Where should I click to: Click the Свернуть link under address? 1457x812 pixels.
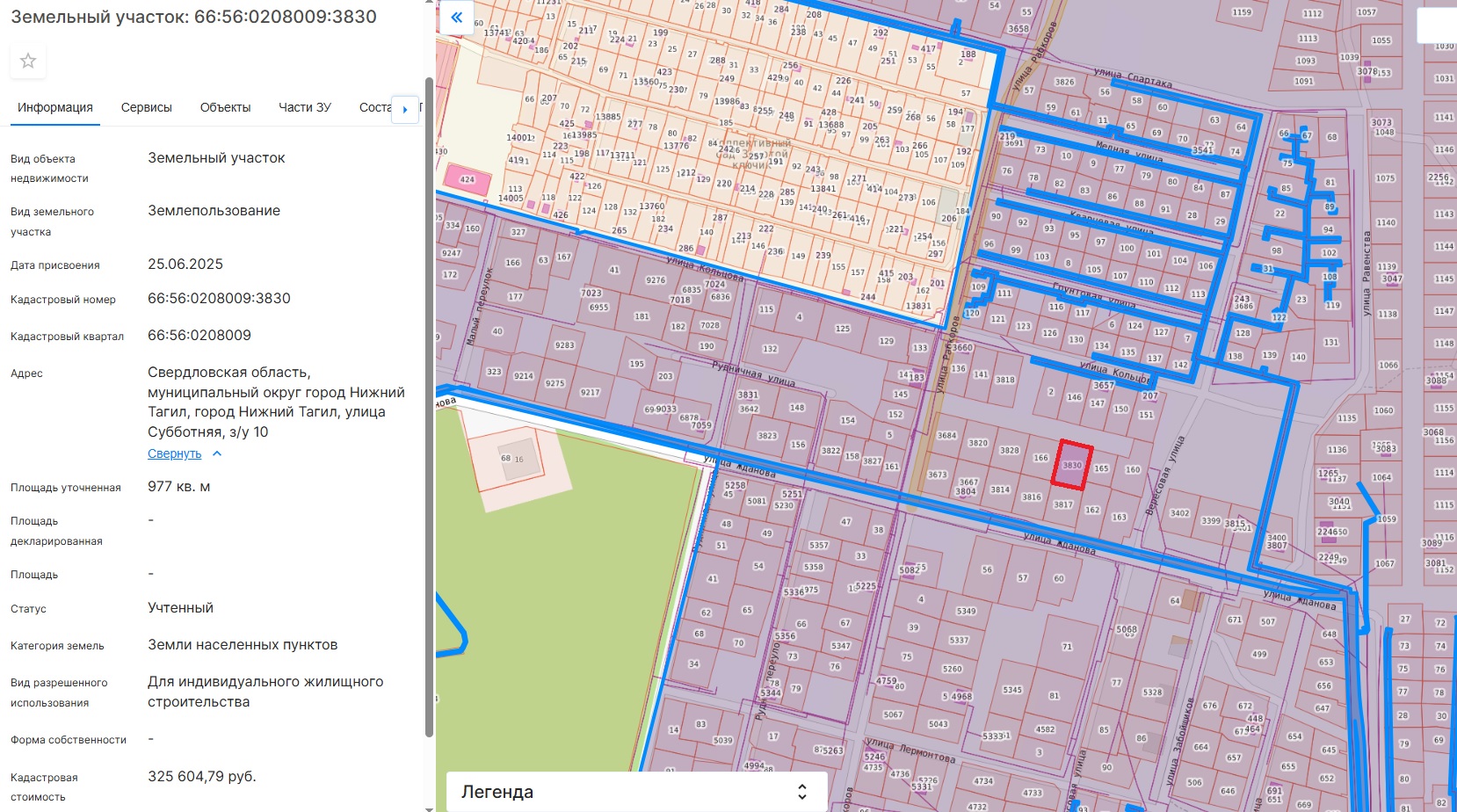tap(174, 454)
